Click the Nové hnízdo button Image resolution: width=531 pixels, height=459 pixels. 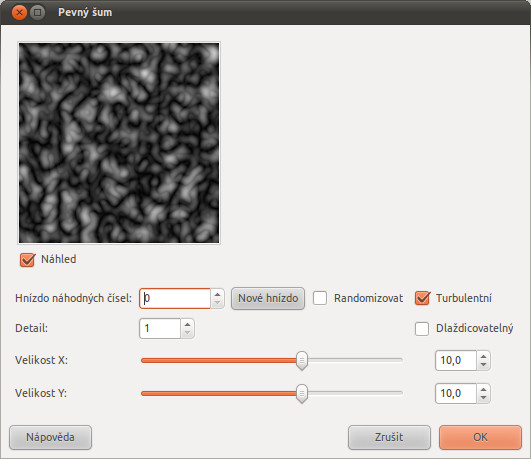[x=268, y=298]
